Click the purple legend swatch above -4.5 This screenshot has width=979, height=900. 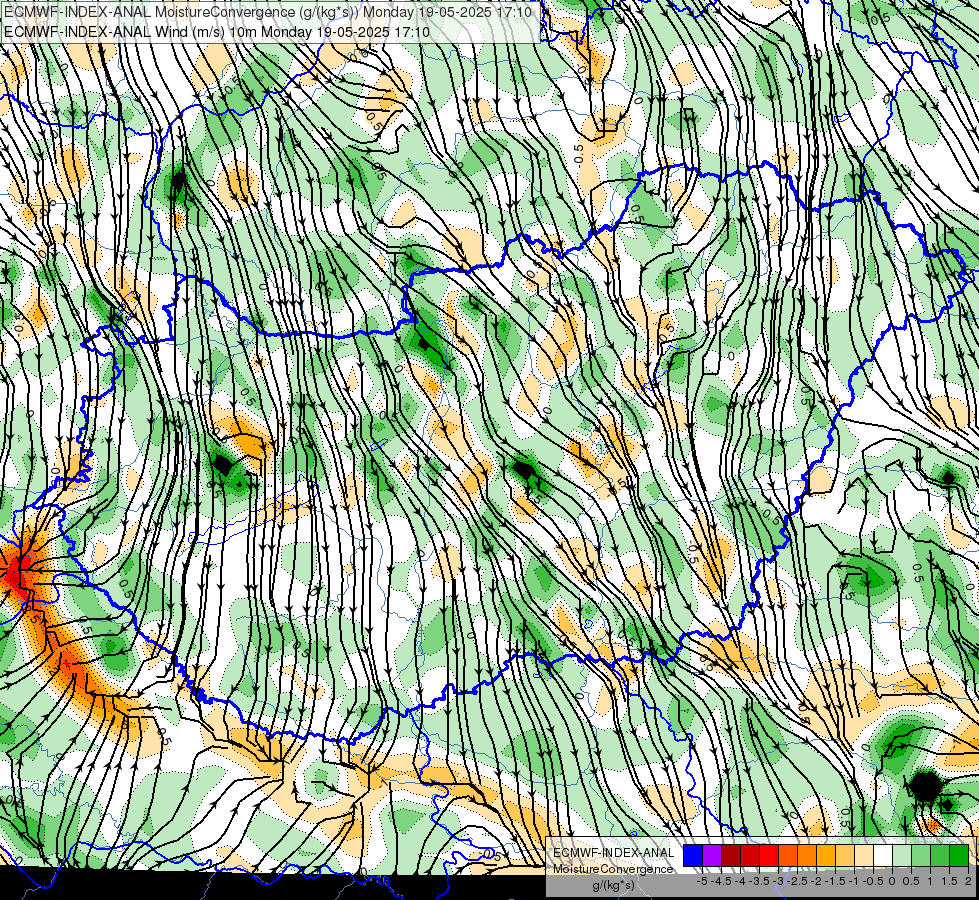712,856
